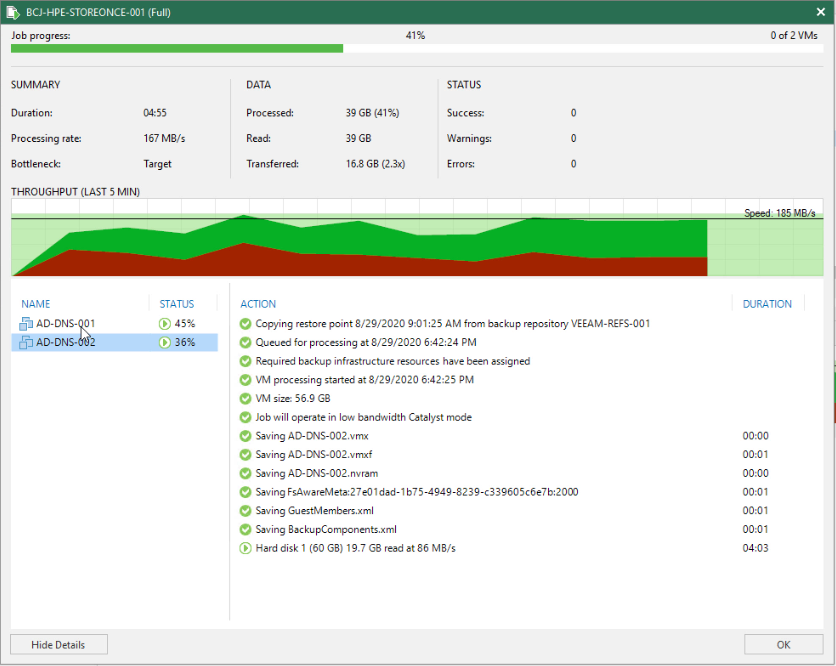Click the ACTION column header
The width and height of the screenshot is (836, 666).
click(x=258, y=304)
